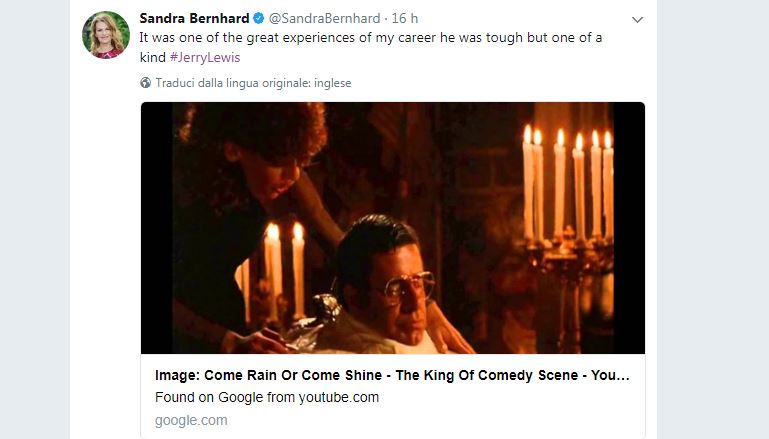769x439 pixels.
Task: Open the King of Comedy scene thumbnail
Action: pyautogui.click(x=392, y=228)
